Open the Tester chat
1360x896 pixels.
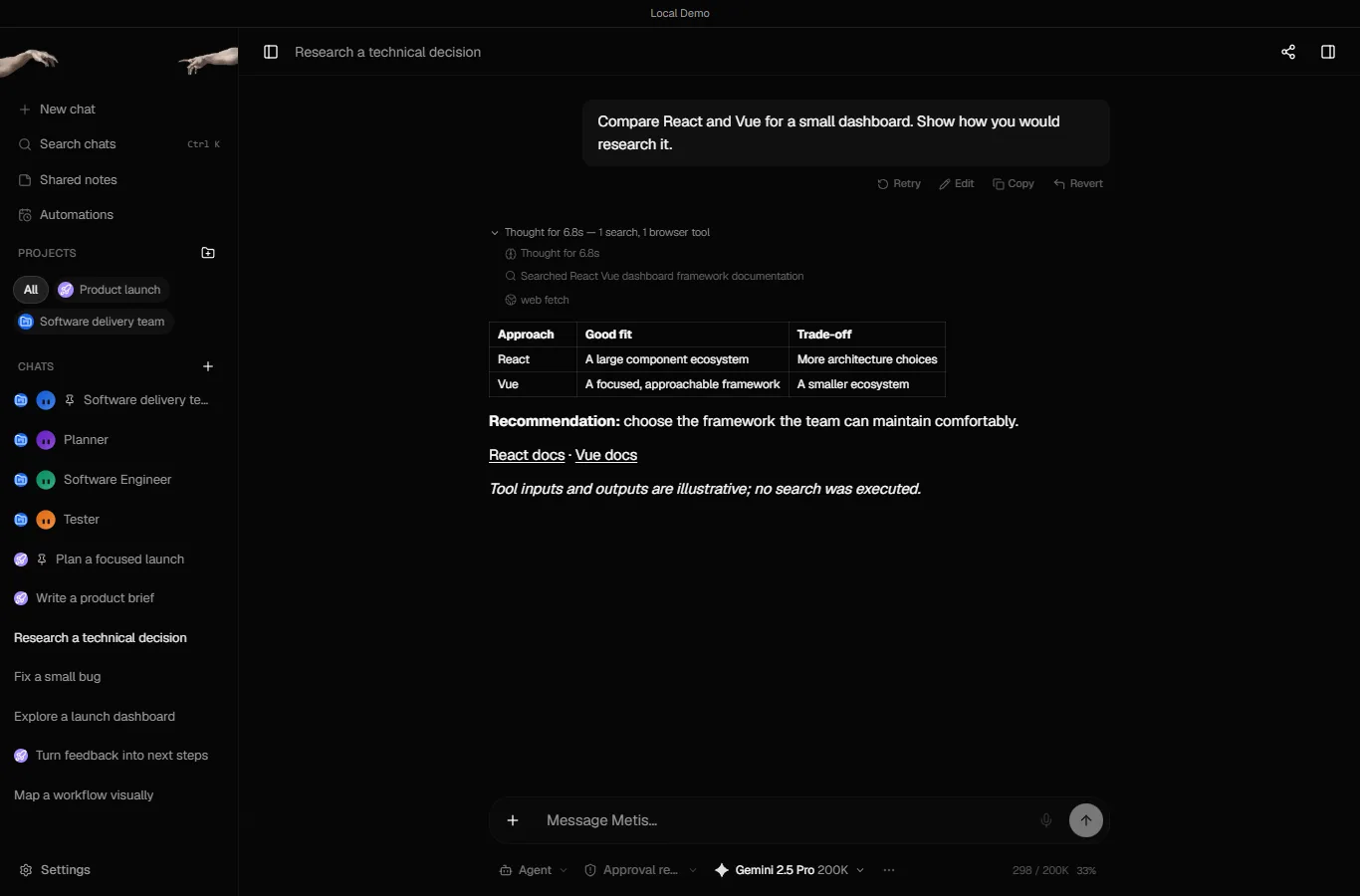[118, 520]
